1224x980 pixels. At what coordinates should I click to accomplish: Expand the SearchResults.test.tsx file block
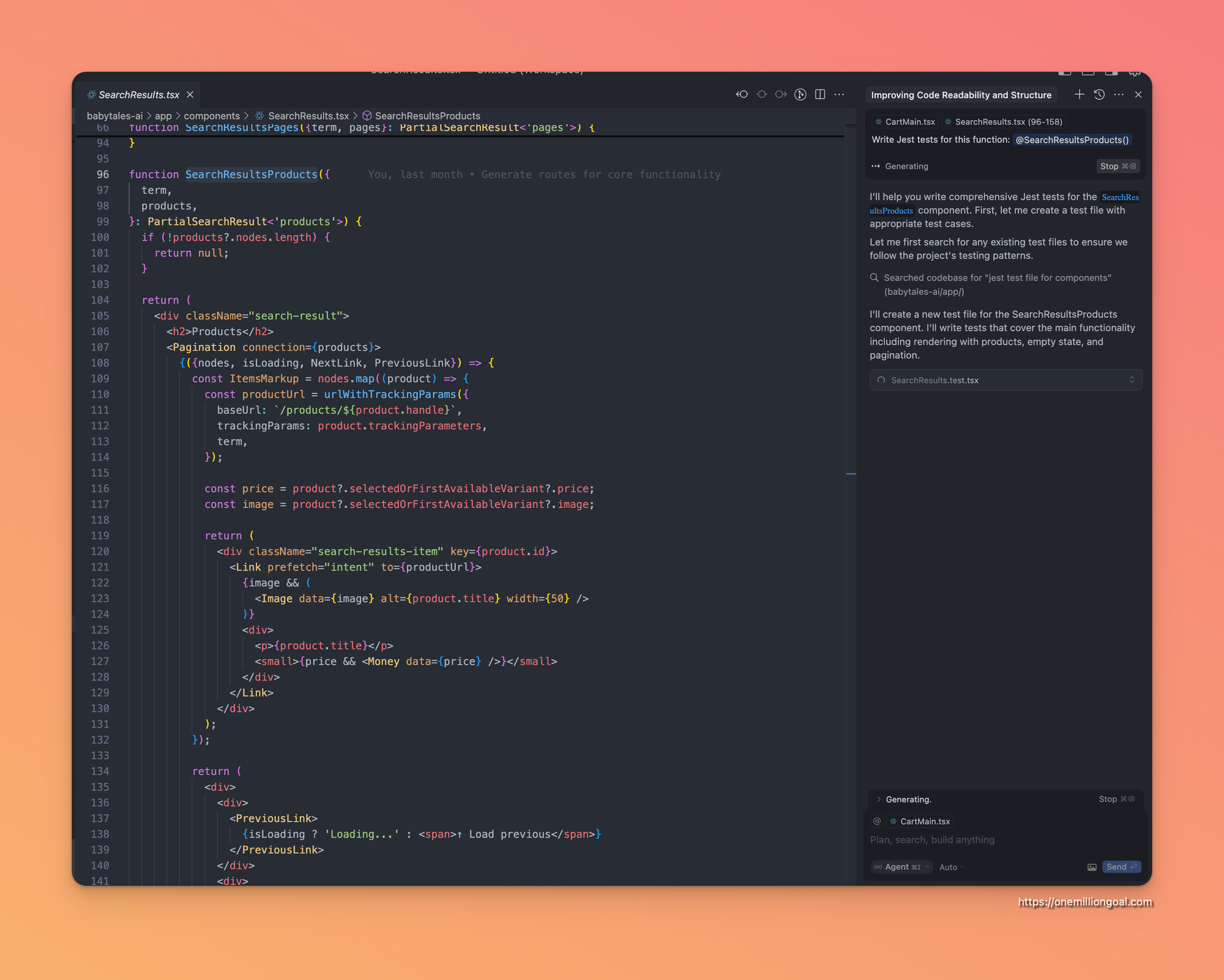click(x=1131, y=380)
